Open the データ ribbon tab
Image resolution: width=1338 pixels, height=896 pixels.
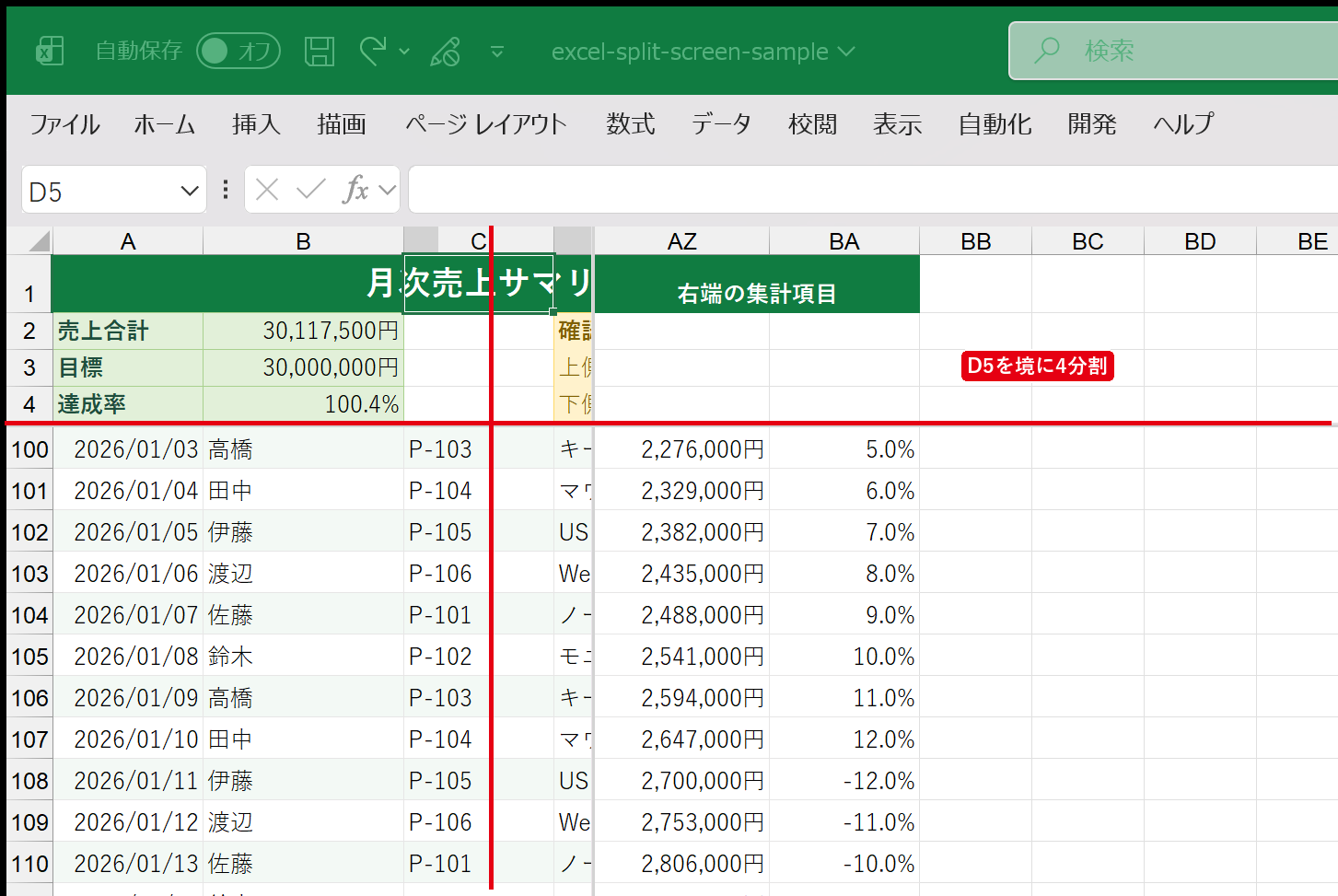coord(722,124)
